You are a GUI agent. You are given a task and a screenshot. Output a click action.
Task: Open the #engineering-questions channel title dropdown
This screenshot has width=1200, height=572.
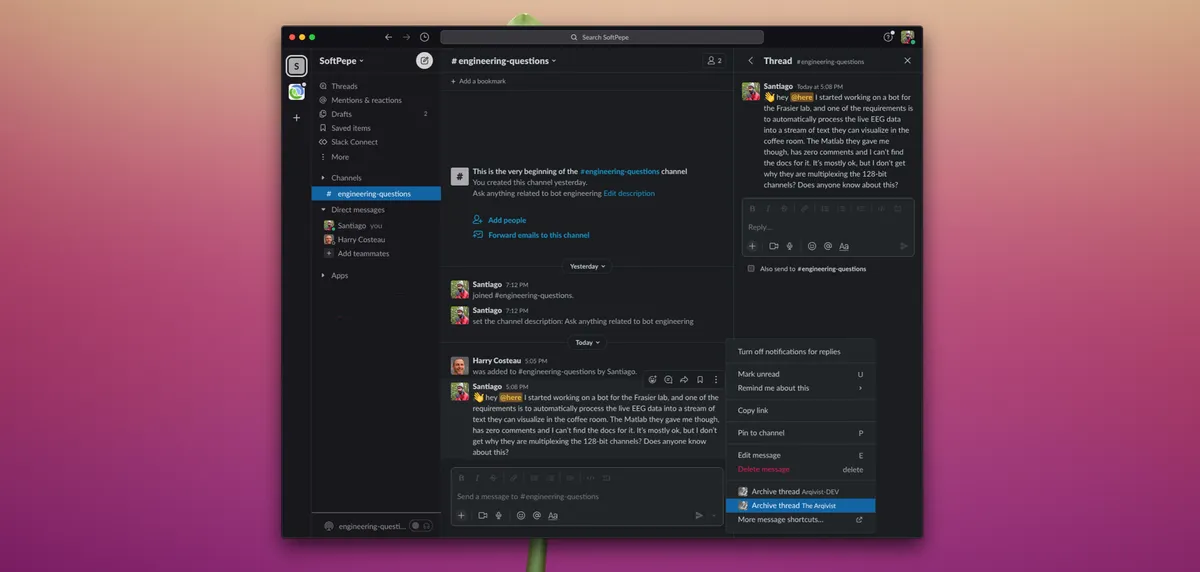(x=503, y=61)
